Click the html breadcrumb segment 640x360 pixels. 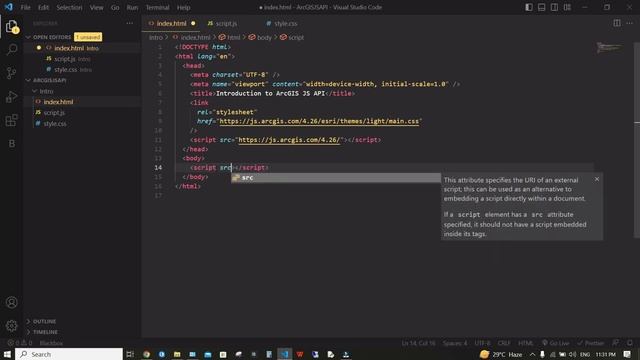(229, 38)
